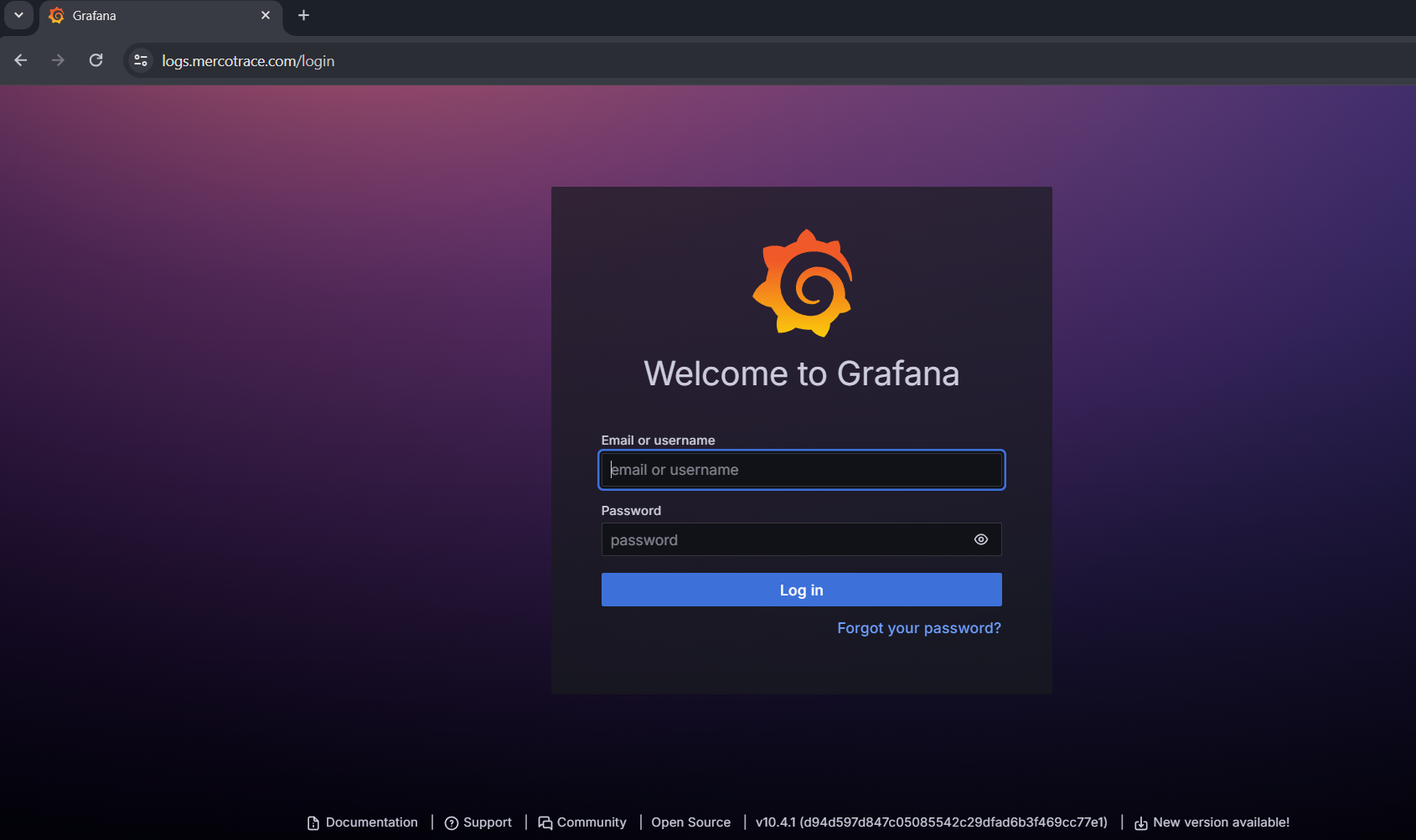Click the Documentation file icon in footer

313,823
